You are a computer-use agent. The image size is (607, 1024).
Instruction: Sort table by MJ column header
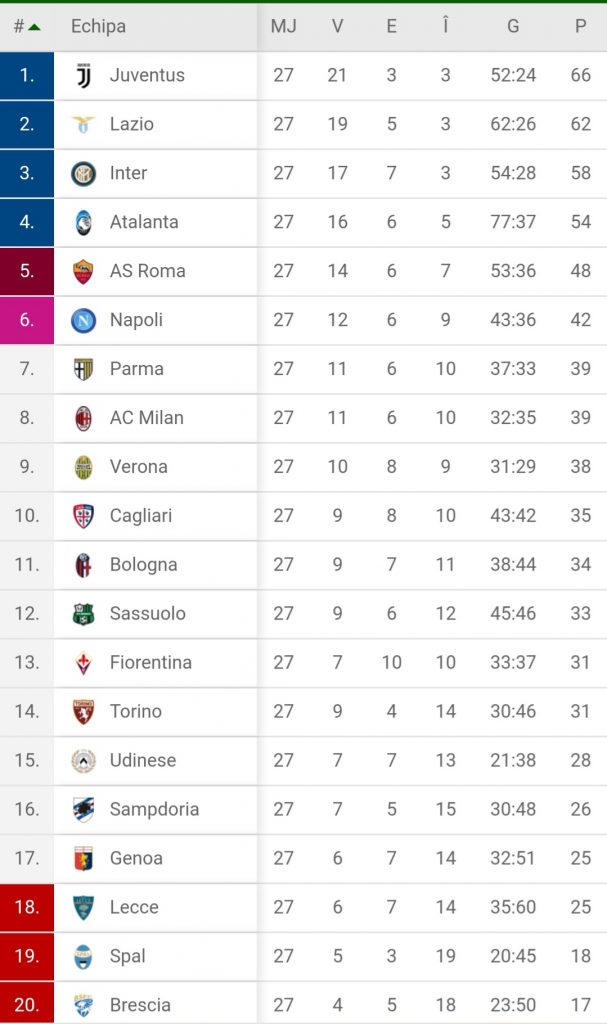[283, 26]
